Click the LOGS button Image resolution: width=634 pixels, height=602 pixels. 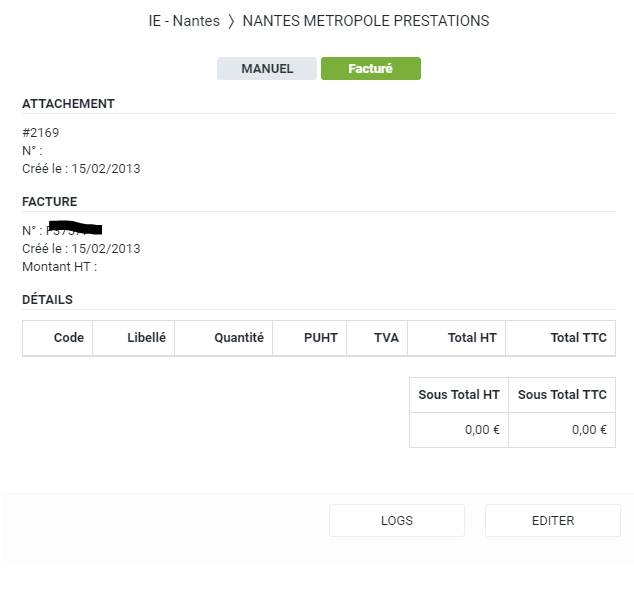(x=397, y=521)
